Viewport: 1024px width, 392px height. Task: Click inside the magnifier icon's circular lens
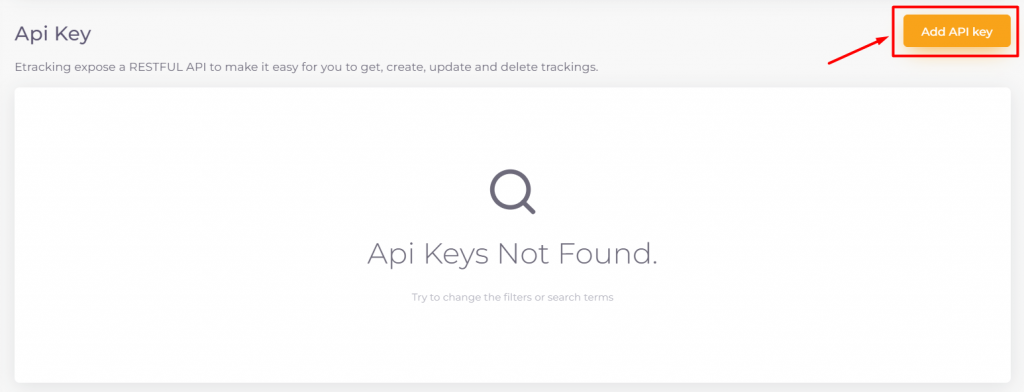[x=509, y=188]
